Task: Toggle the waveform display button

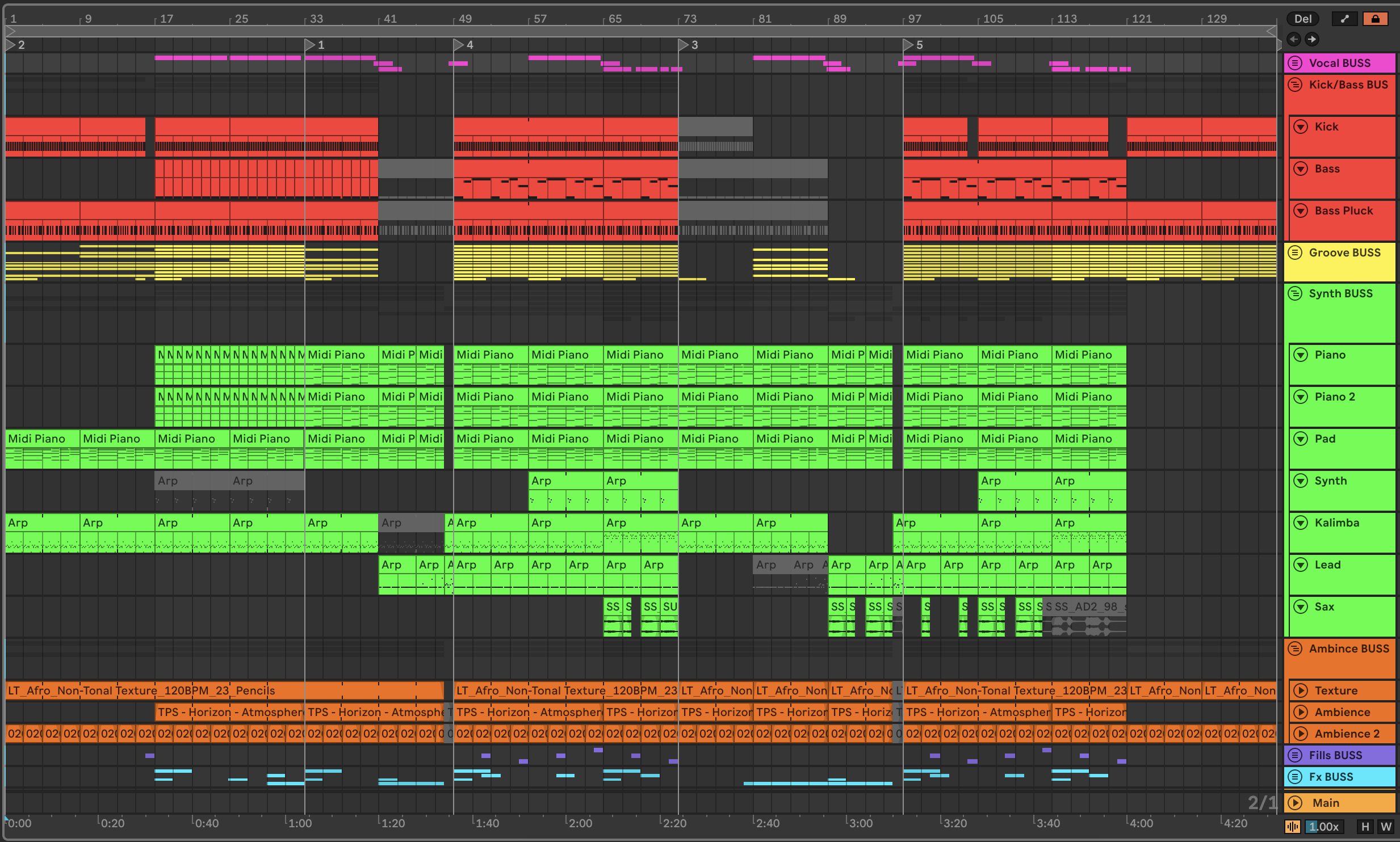Action: coord(1293,827)
